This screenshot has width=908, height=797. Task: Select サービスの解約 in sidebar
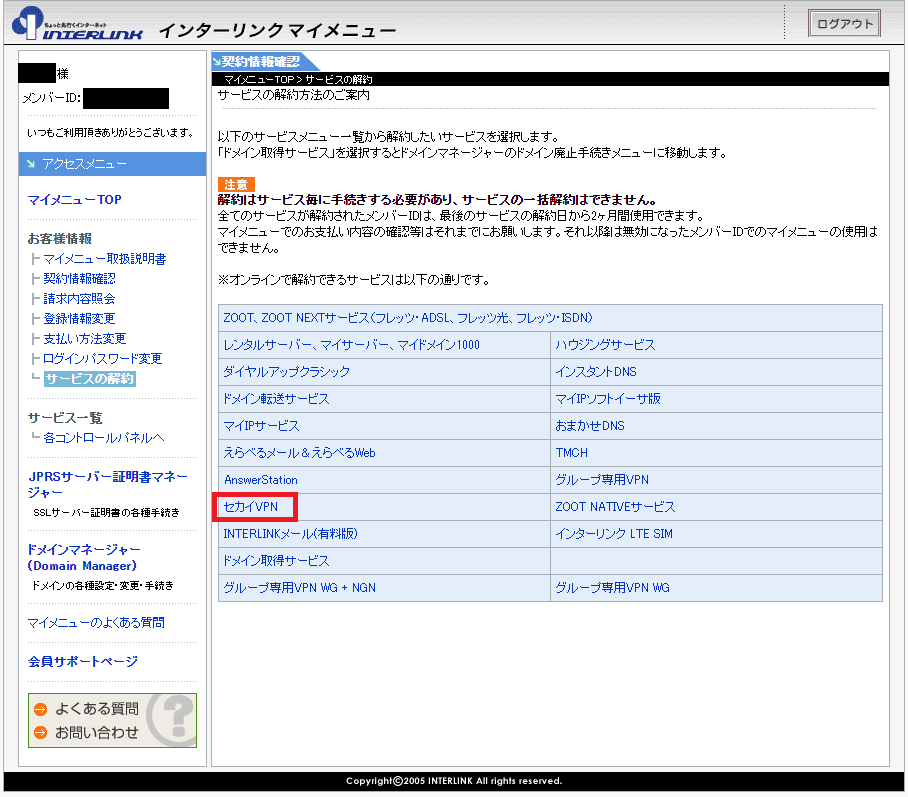click(x=90, y=379)
